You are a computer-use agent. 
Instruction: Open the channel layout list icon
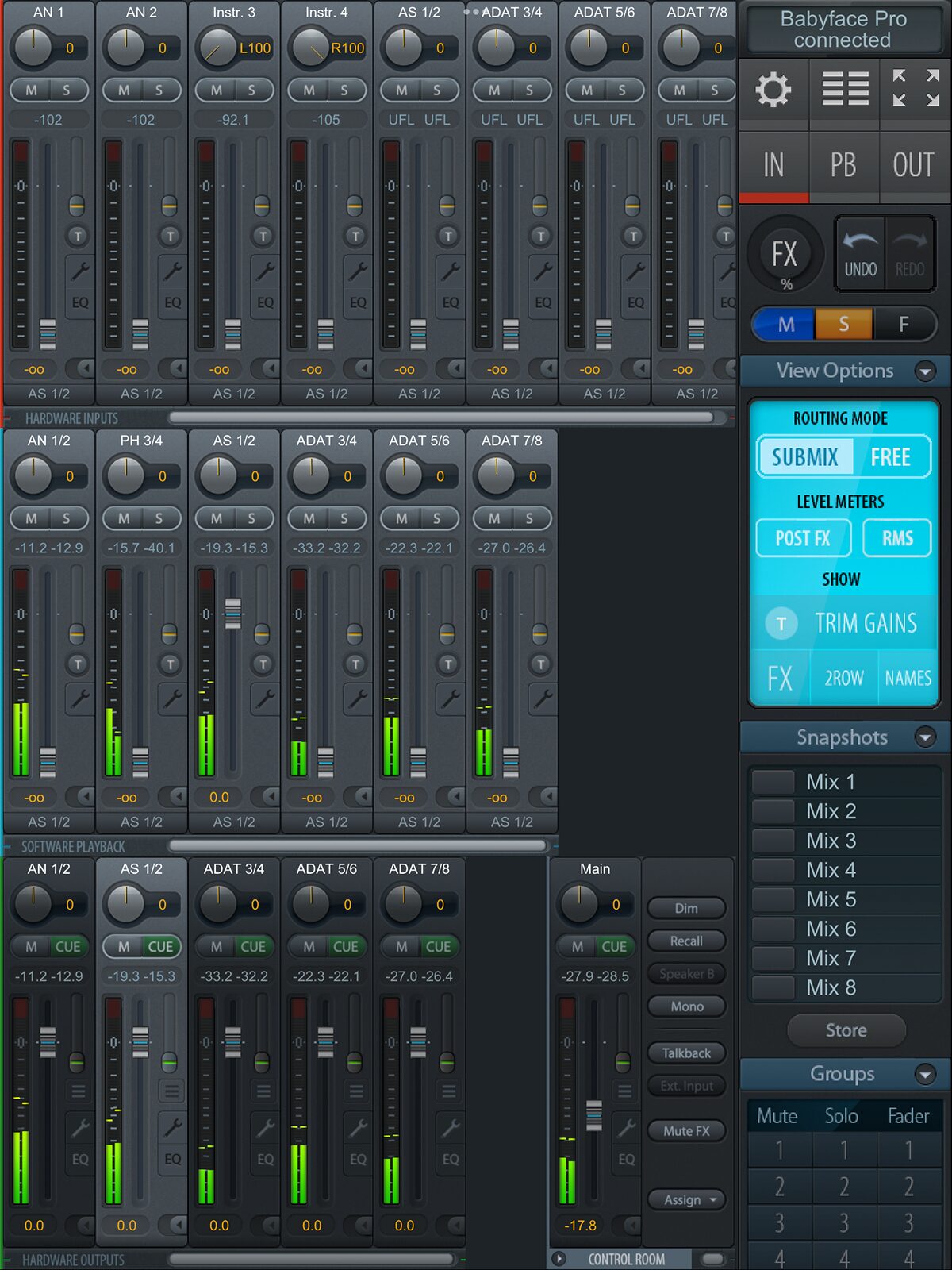844,89
